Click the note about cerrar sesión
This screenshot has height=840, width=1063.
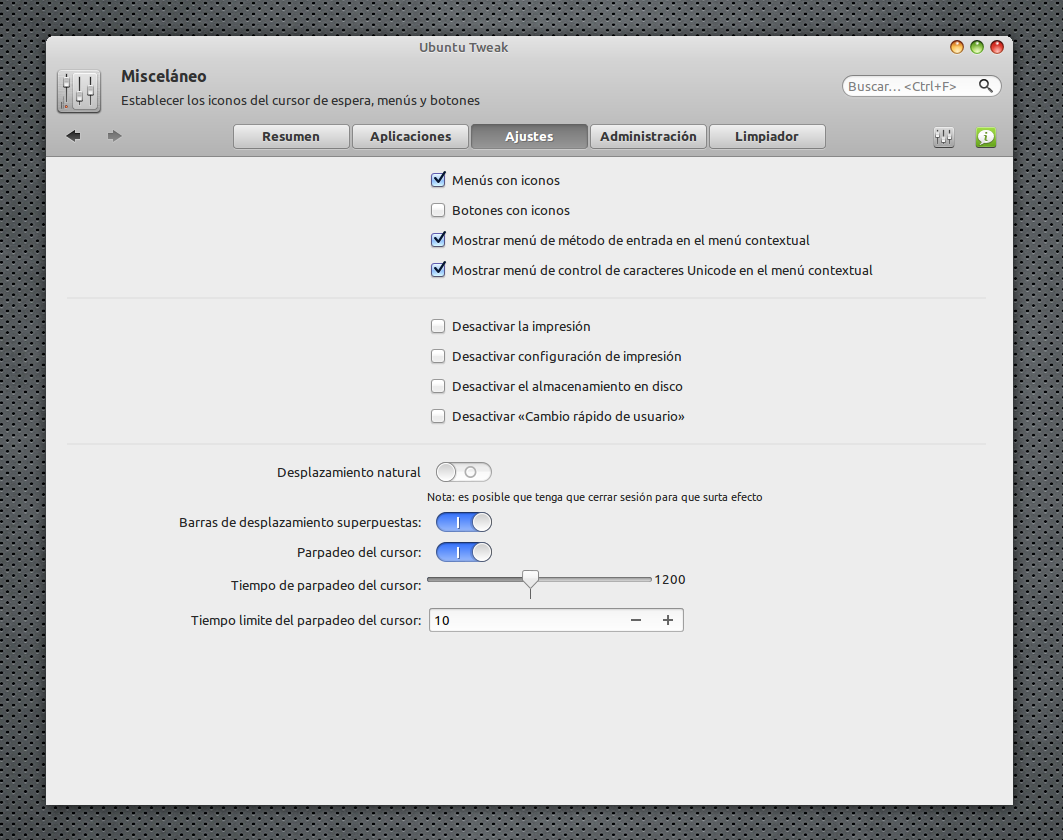coord(595,497)
